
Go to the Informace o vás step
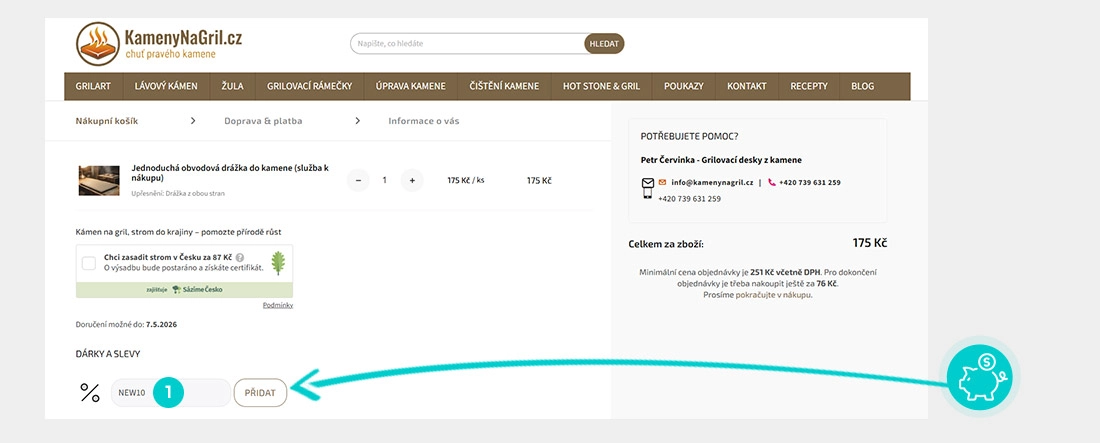click(424, 121)
